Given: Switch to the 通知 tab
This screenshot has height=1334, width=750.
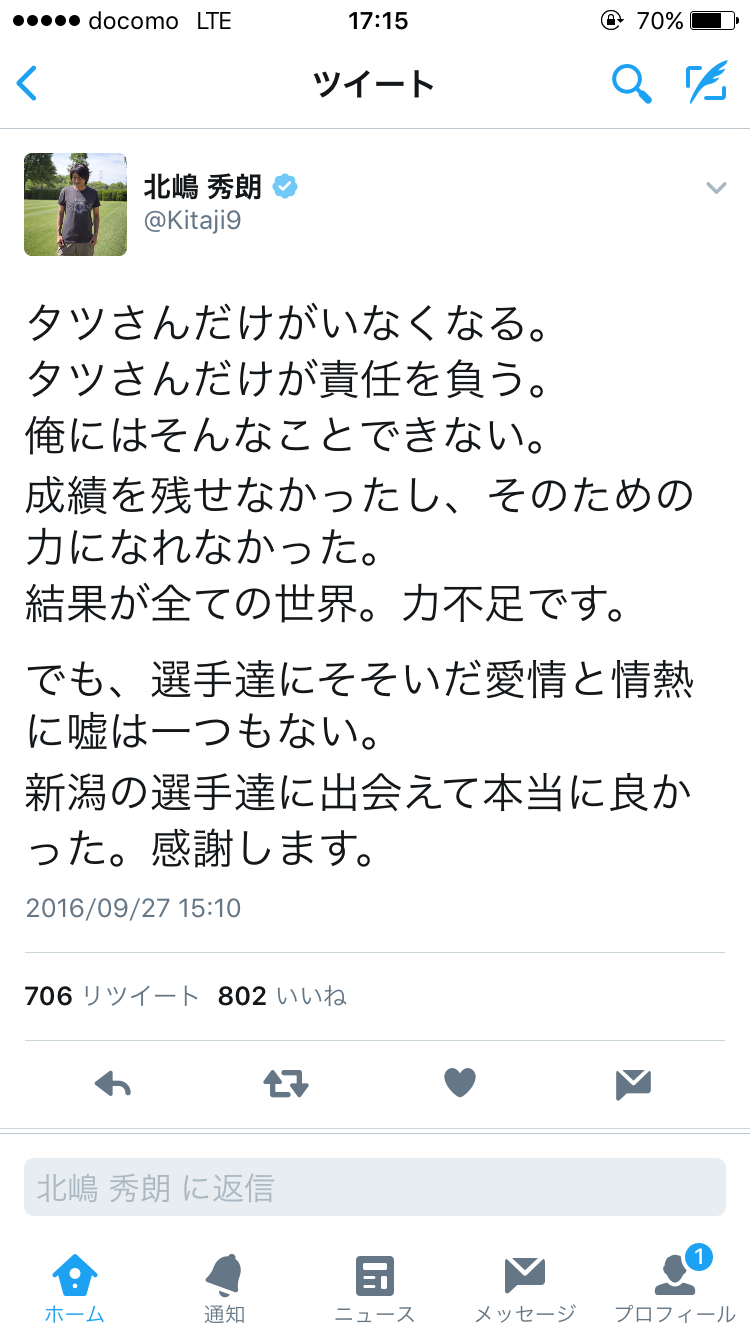Looking at the screenshot, I should click(224, 1288).
